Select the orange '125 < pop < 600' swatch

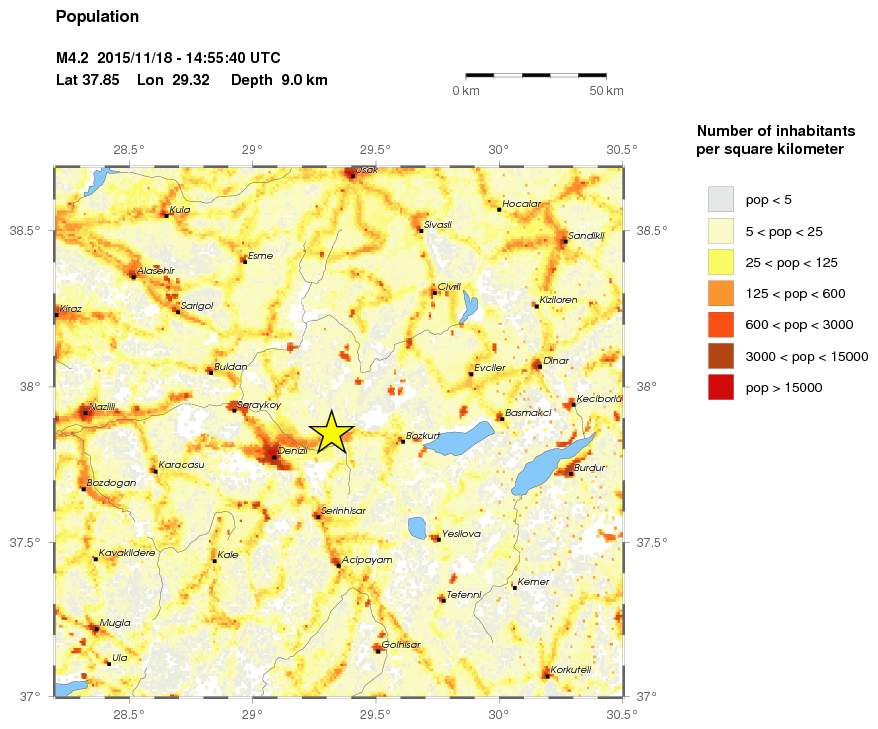click(x=720, y=293)
